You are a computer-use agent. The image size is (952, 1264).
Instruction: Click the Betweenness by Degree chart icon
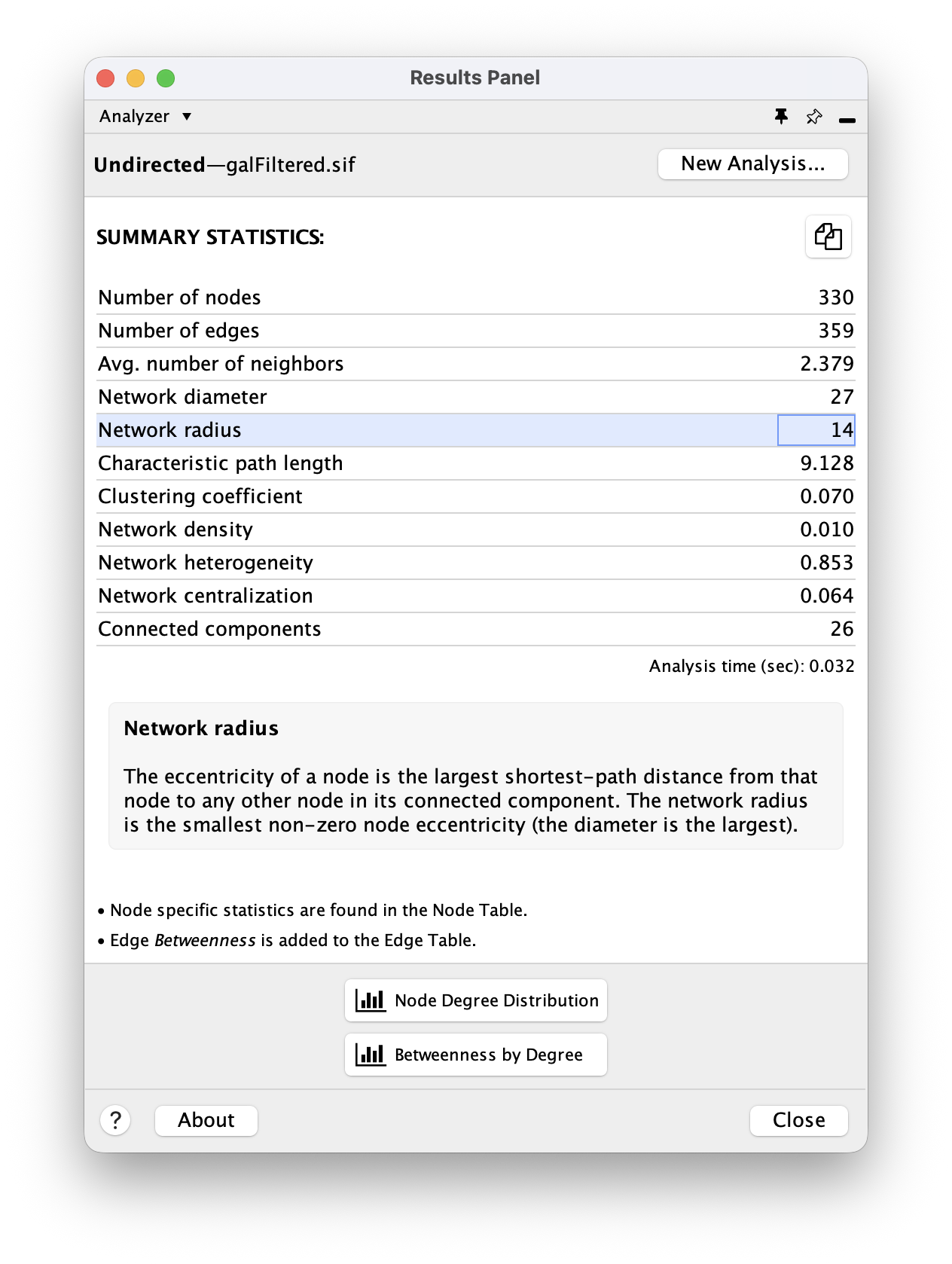(x=371, y=1055)
